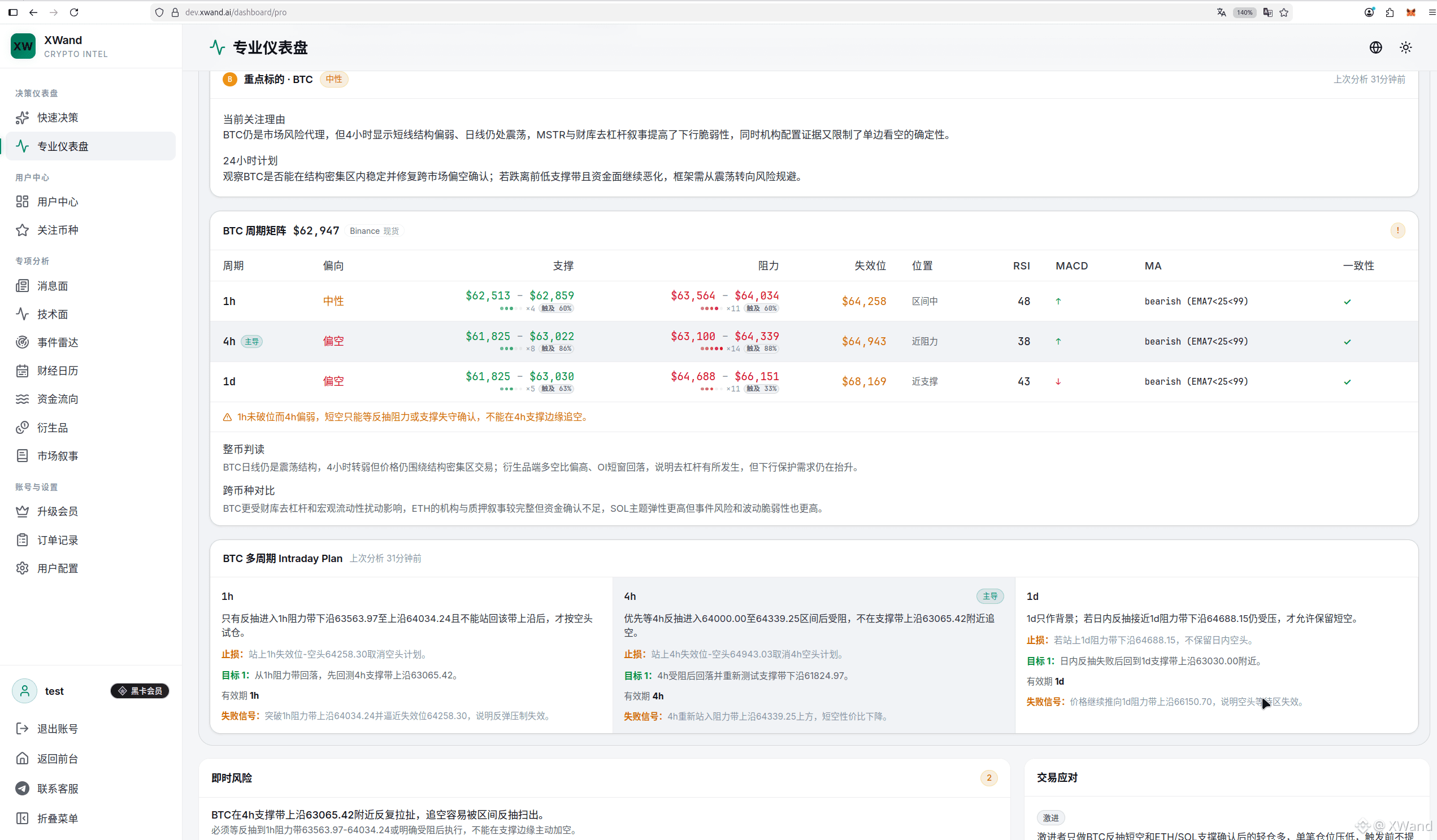1437x840 pixels.
Task: Click the BTC matrix warning badge
Action: coord(1397,230)
